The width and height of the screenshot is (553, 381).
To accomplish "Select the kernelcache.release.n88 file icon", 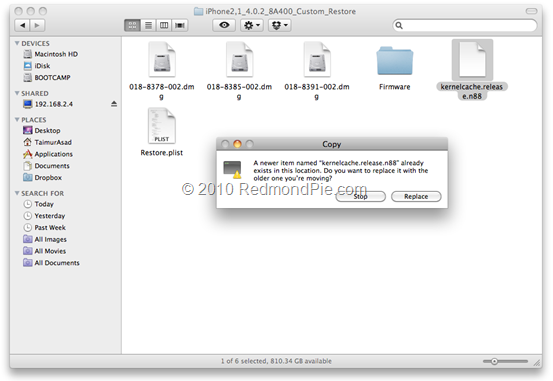I will [472, 59].
